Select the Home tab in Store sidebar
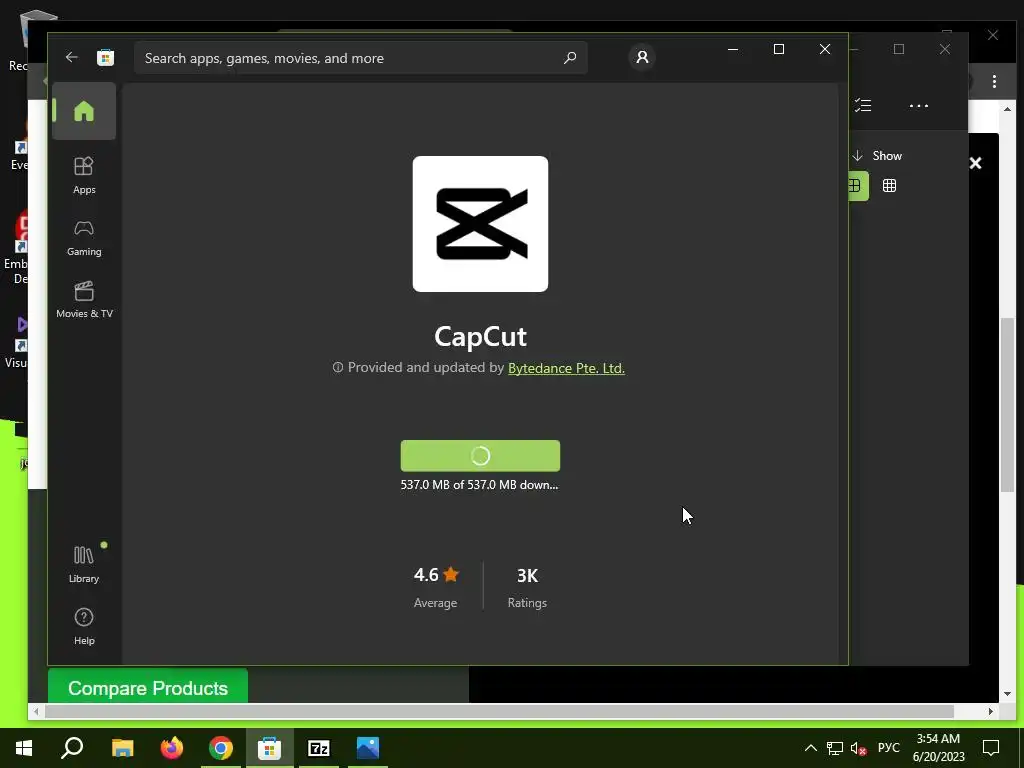The width and height of the screenshot is (1024, 768). tap(84, 111)
